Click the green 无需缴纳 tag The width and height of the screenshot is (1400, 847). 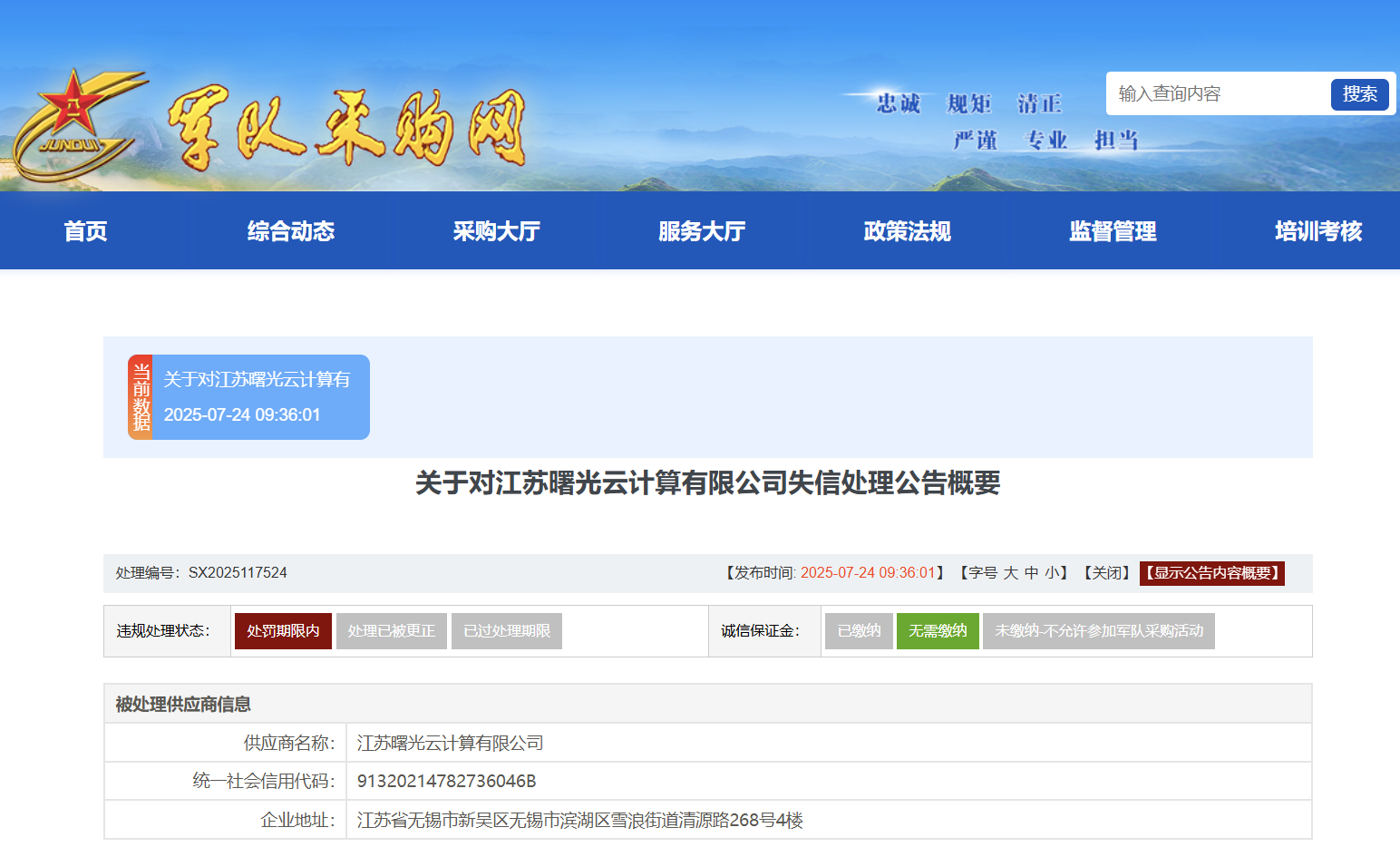(x=938, y=631)
